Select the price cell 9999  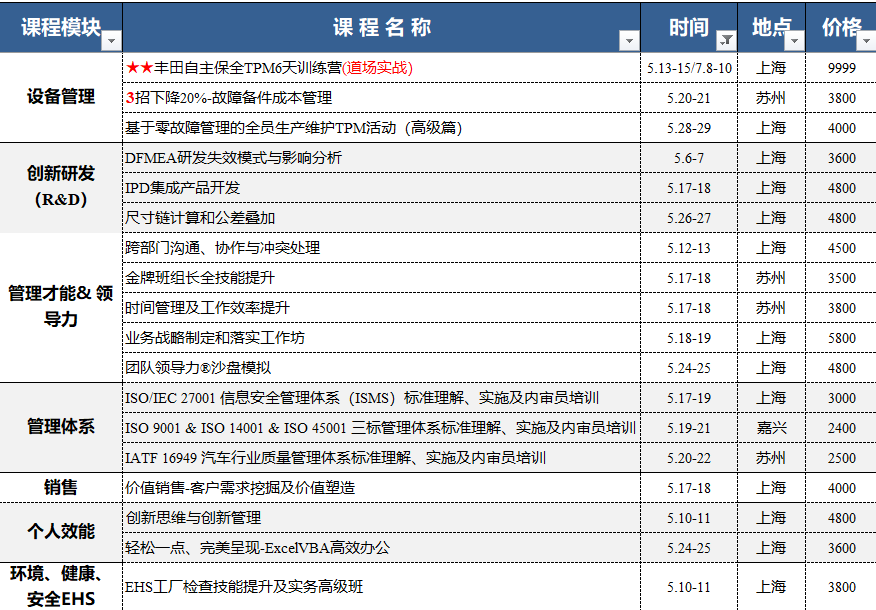[x=841, y=68]
